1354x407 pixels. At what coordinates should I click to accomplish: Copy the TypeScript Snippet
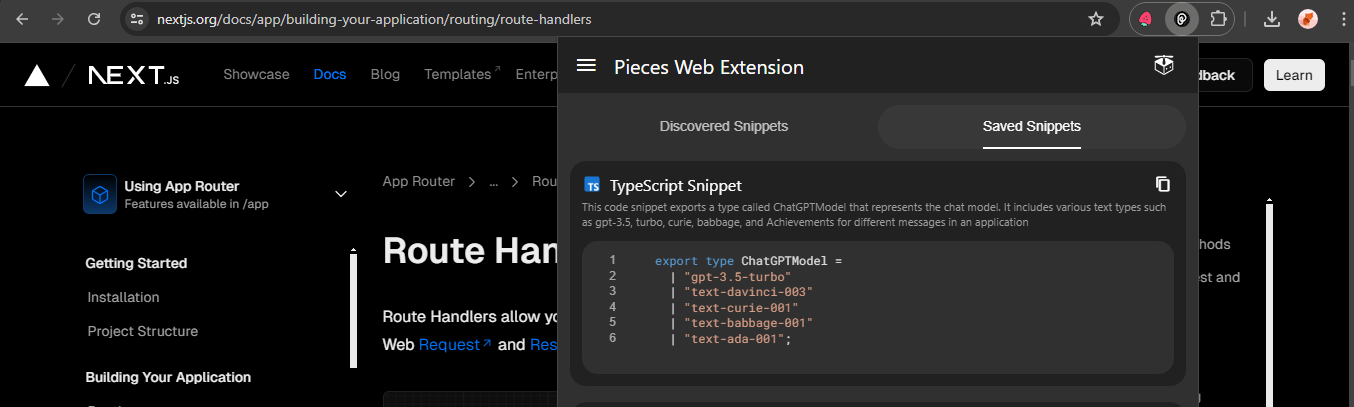tap(1162, 184)
